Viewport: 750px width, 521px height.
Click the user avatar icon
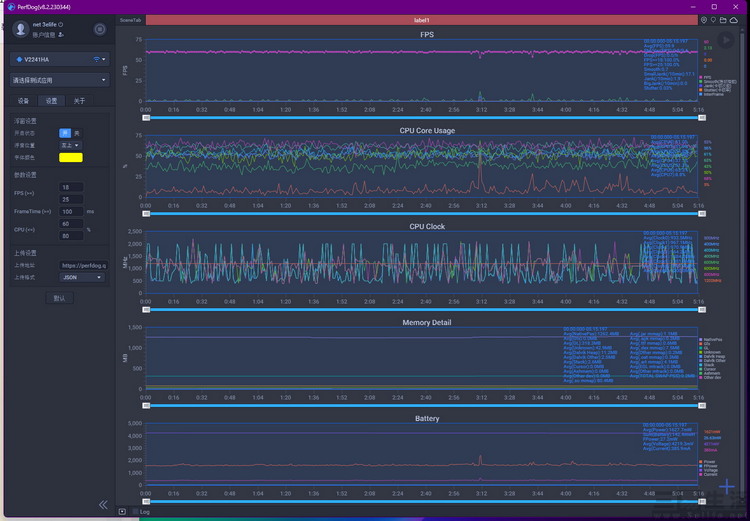tap(21, 29)
